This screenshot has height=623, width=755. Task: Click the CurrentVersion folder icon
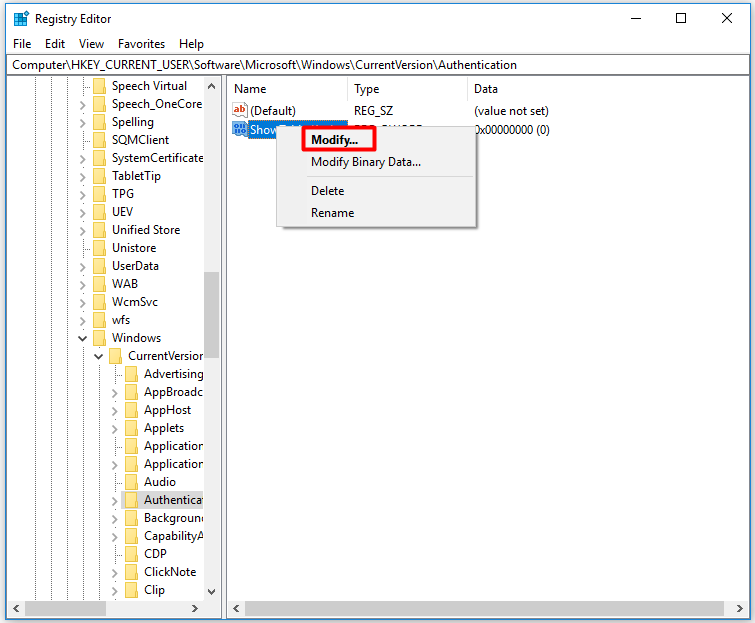click(116, 356)
